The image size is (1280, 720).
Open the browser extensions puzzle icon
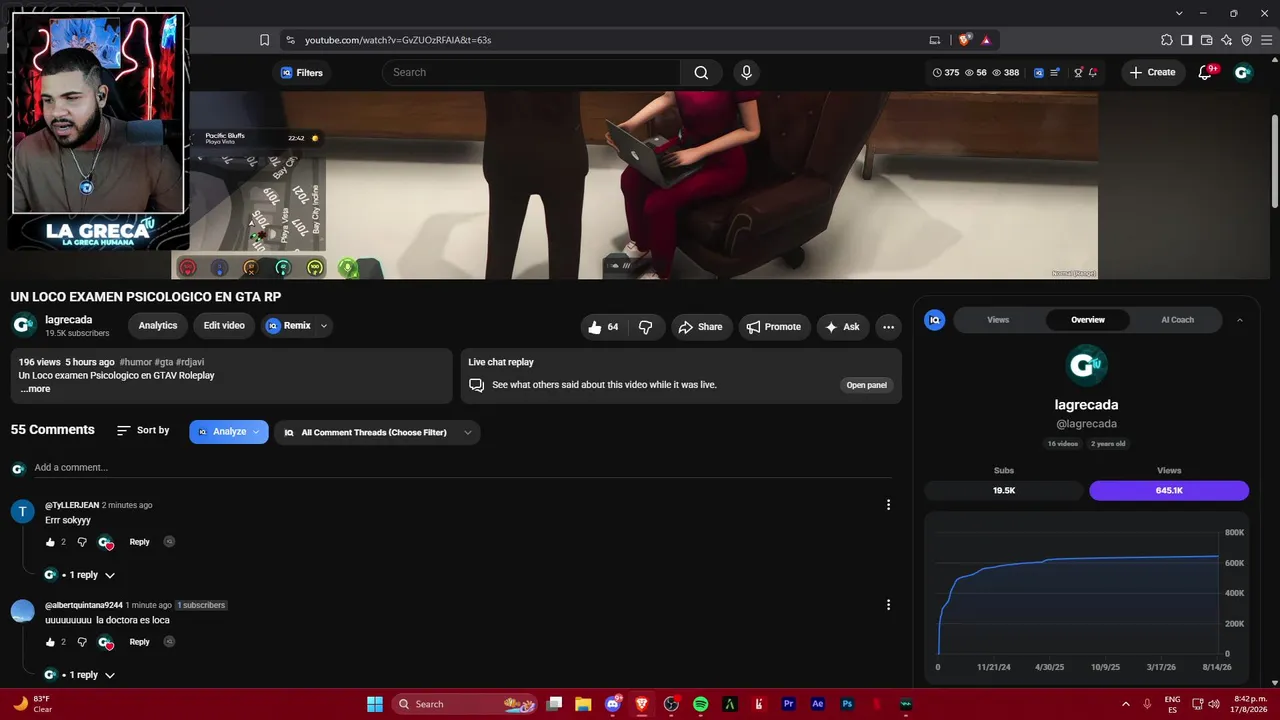click(x=1167, y=40)
